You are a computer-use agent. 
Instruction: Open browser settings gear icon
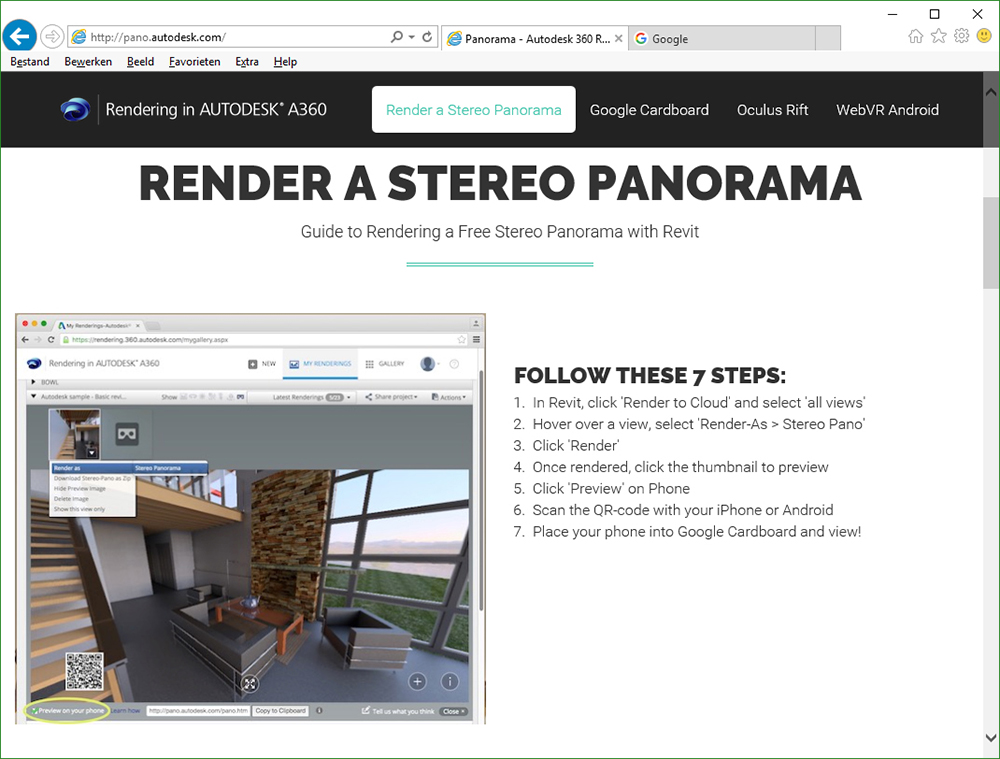click(x=961, y=36)
